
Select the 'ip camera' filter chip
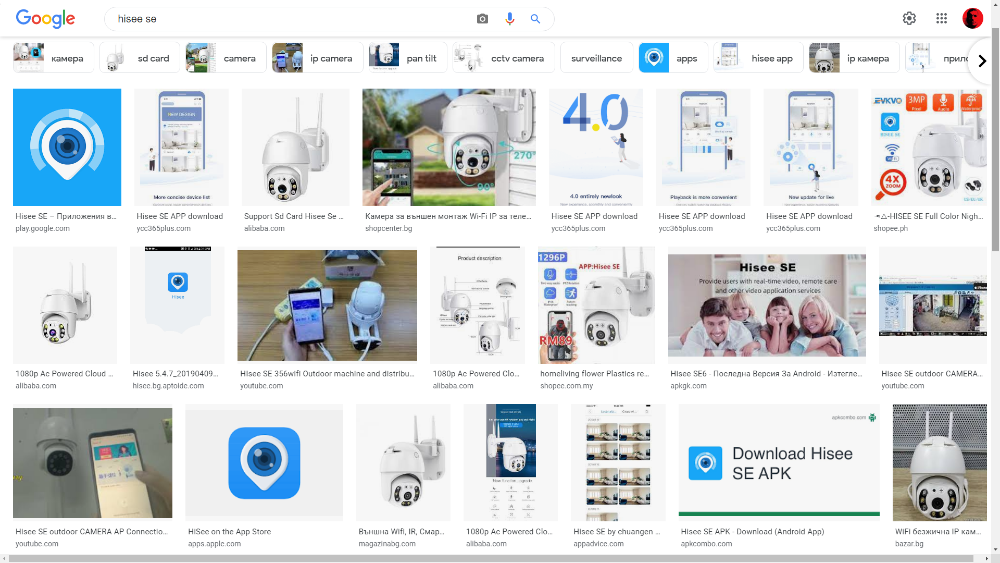[x=317, y=58]
